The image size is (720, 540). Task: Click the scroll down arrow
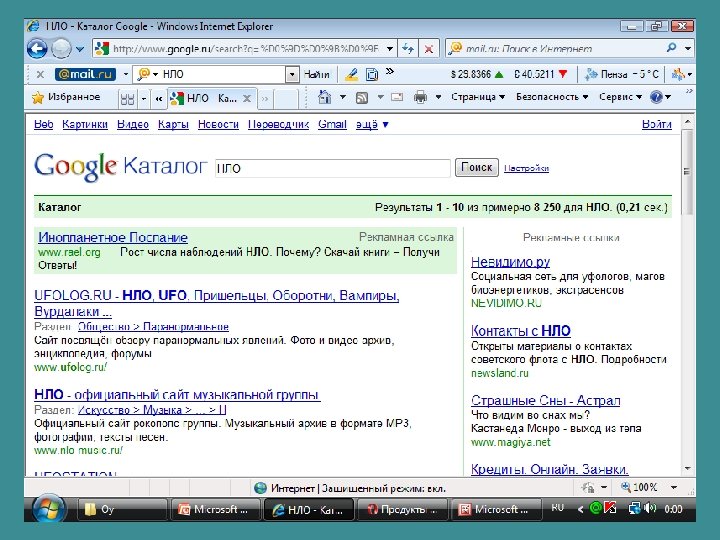[x=687, y=469]
